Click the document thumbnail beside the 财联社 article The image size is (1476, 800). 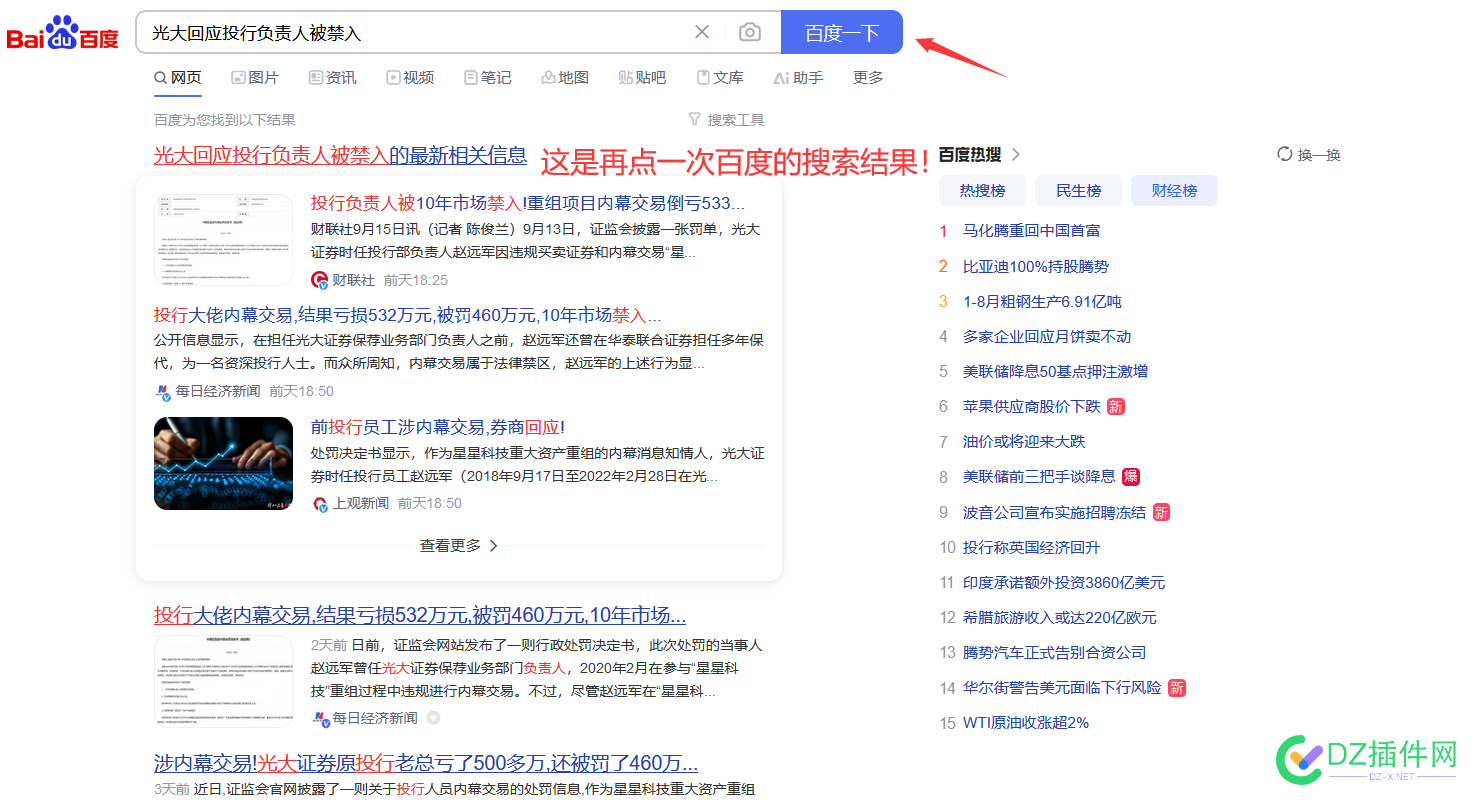(223, 239)
